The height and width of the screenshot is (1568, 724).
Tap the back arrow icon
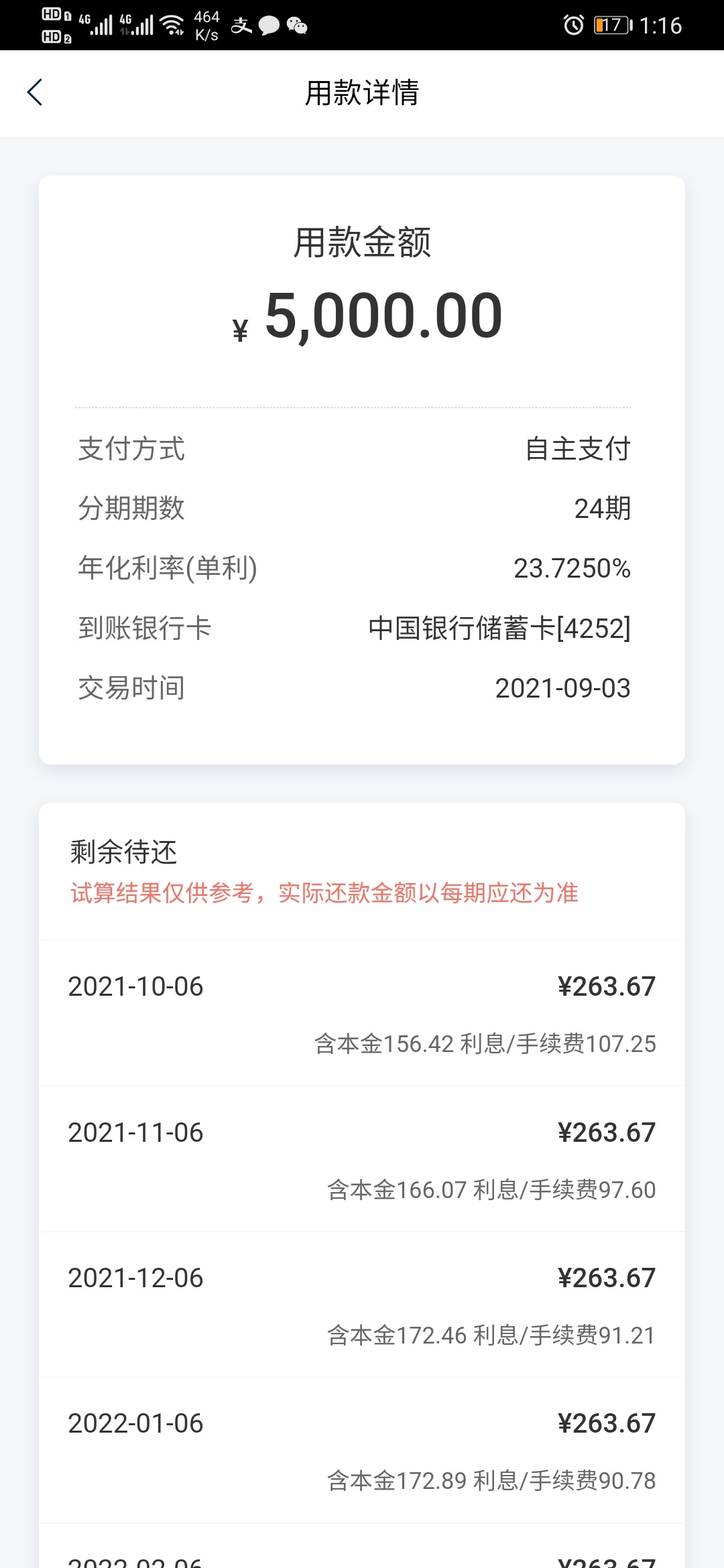coord(35,92)
